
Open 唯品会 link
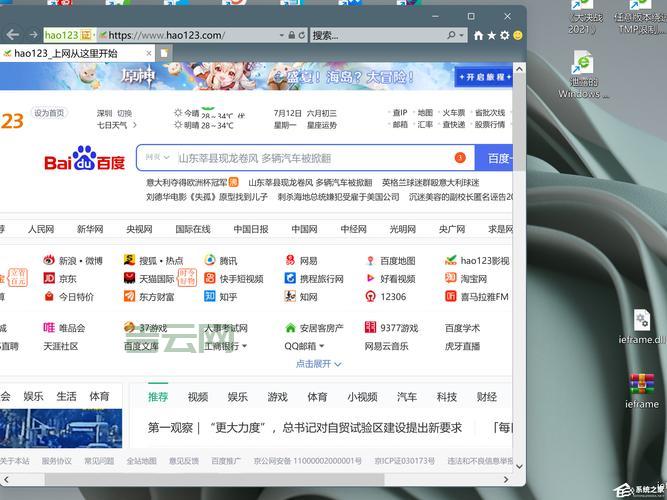(64, 328)
